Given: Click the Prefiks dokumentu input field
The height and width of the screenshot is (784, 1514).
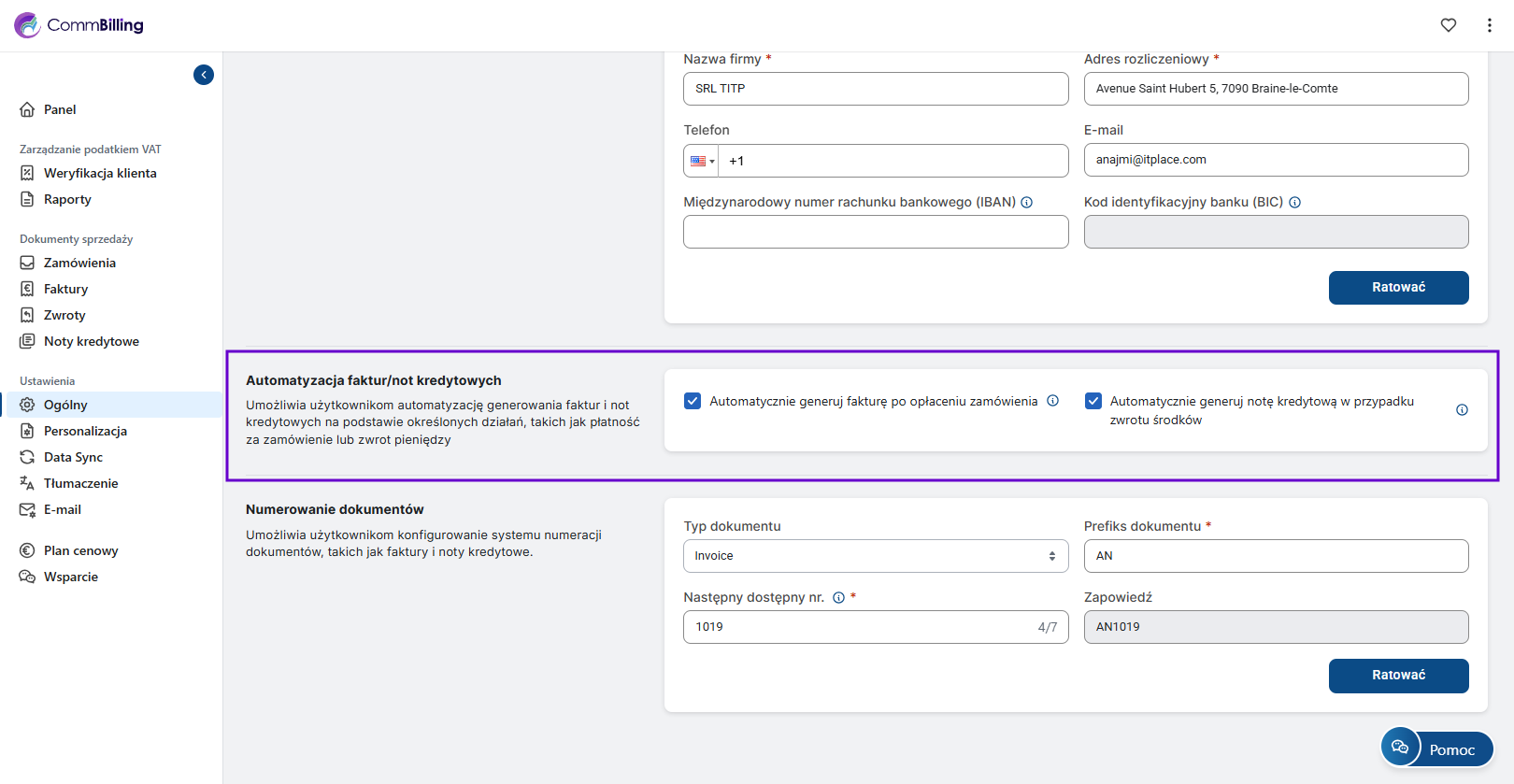Looking at the screenshot, I should point(1275,556).
